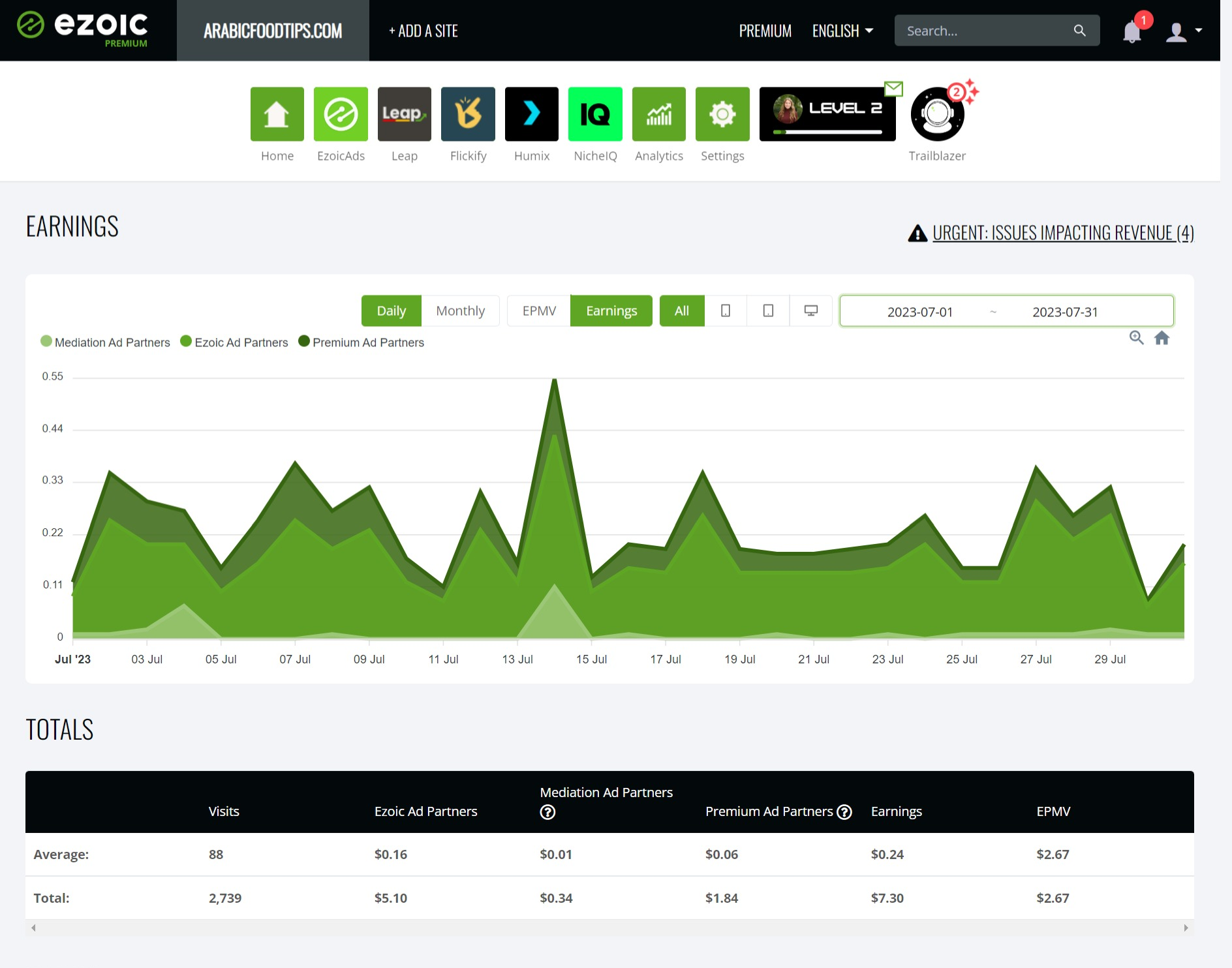Click Premium Ad Partners help icon
Screen dimensions: 1232x968
coord(844,811)
